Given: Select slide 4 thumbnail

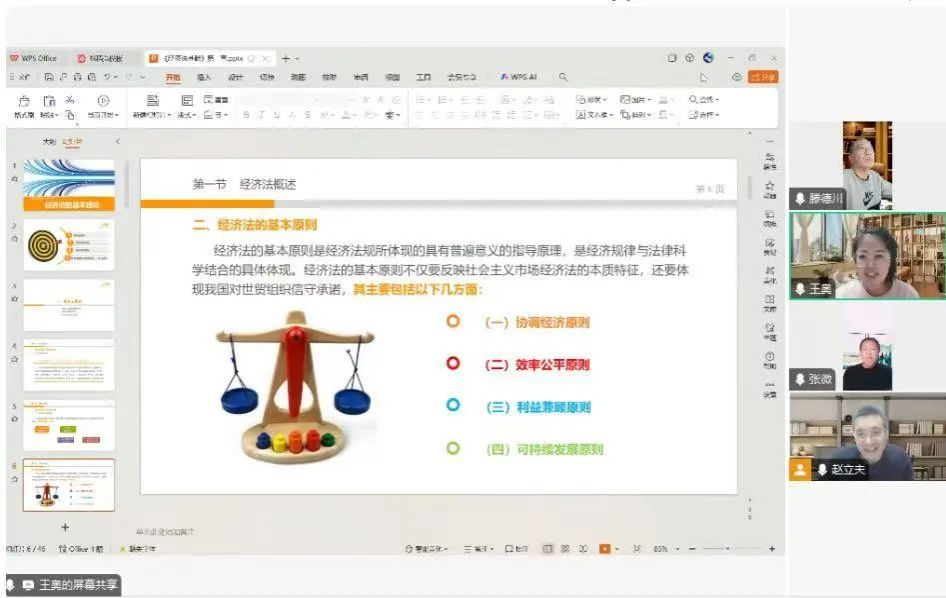Looking at the screenshot, I should pyautogui.click(x=69, y=364).
